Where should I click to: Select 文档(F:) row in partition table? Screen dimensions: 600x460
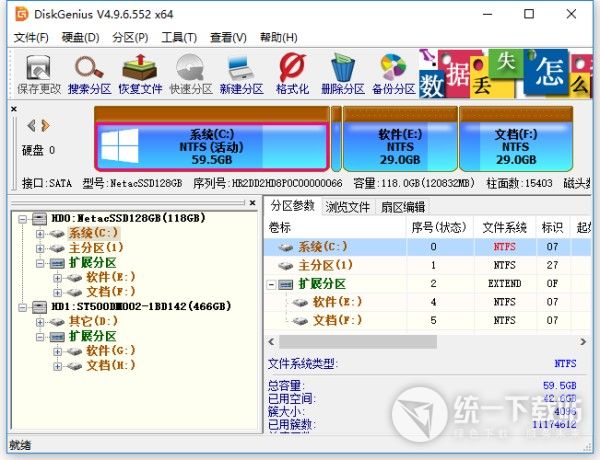click(x=428, y=321)
